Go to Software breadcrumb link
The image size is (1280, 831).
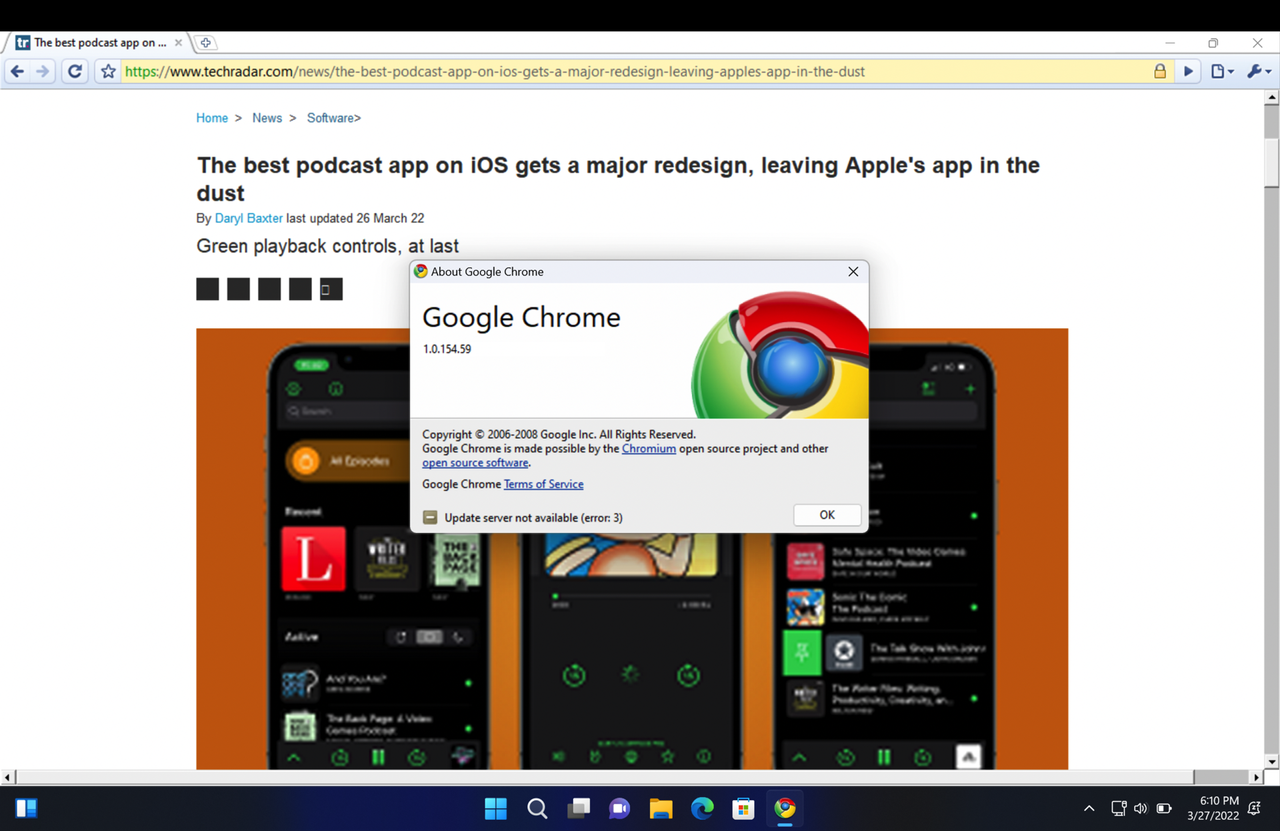tap(330, 118)
